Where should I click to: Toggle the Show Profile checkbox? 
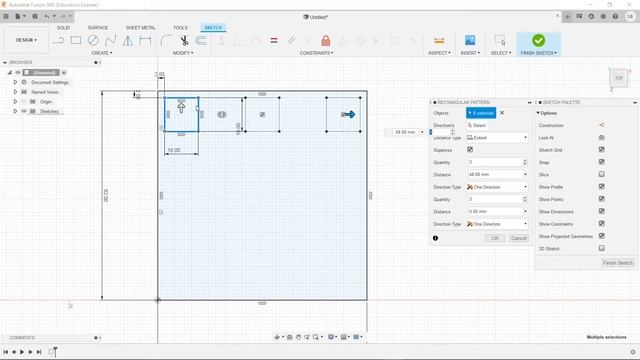pyautogui.click(x=602, y=187)
